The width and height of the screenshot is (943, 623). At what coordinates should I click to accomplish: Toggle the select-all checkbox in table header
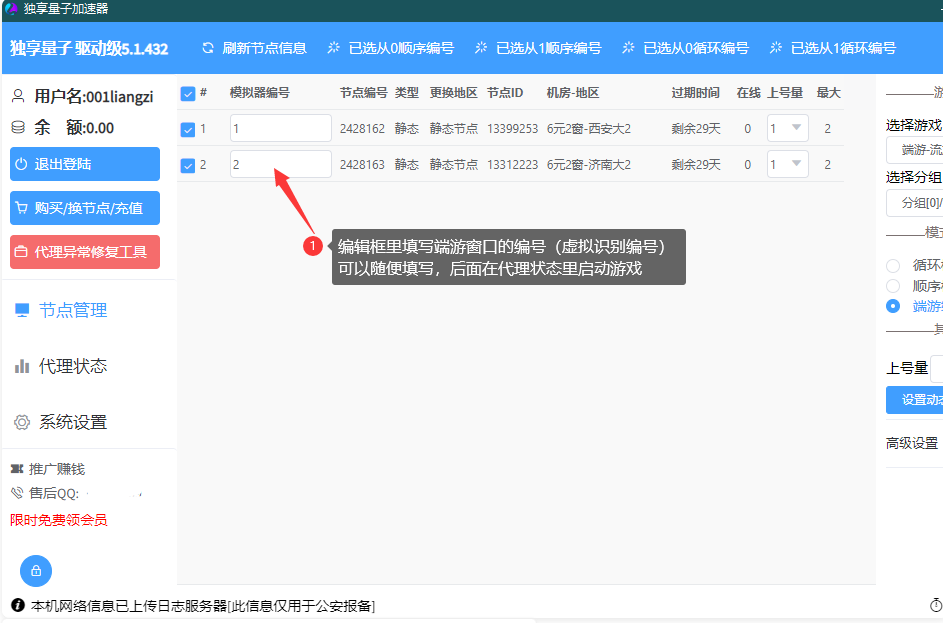[x=188, y=94]
